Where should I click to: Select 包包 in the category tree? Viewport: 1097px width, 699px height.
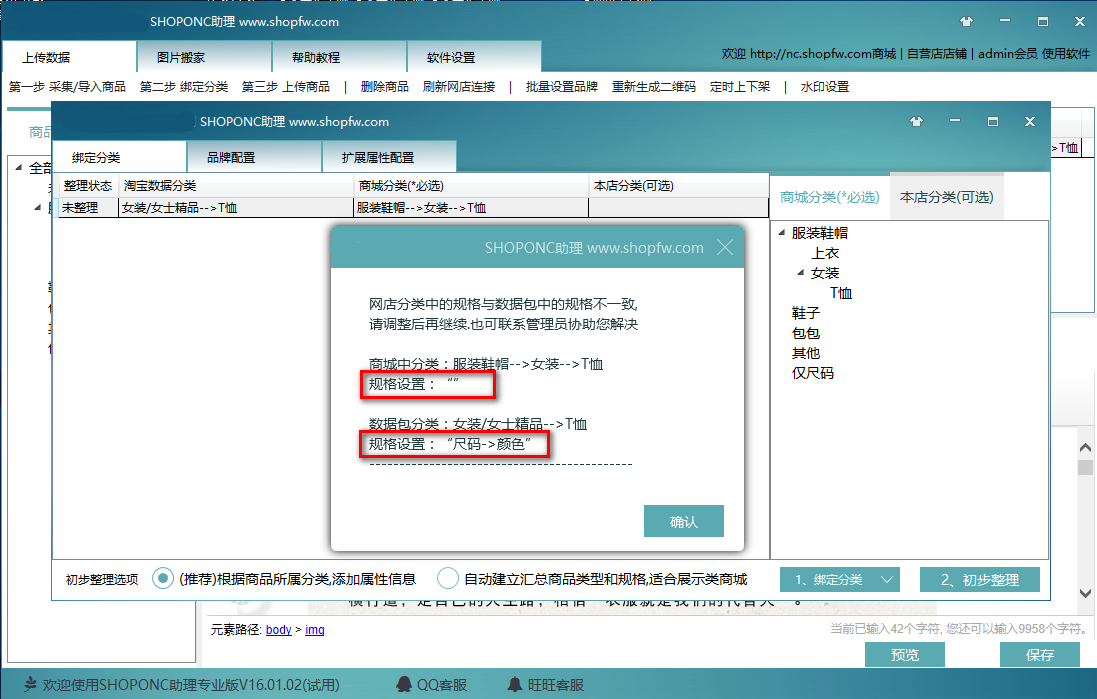coord(805,333)
